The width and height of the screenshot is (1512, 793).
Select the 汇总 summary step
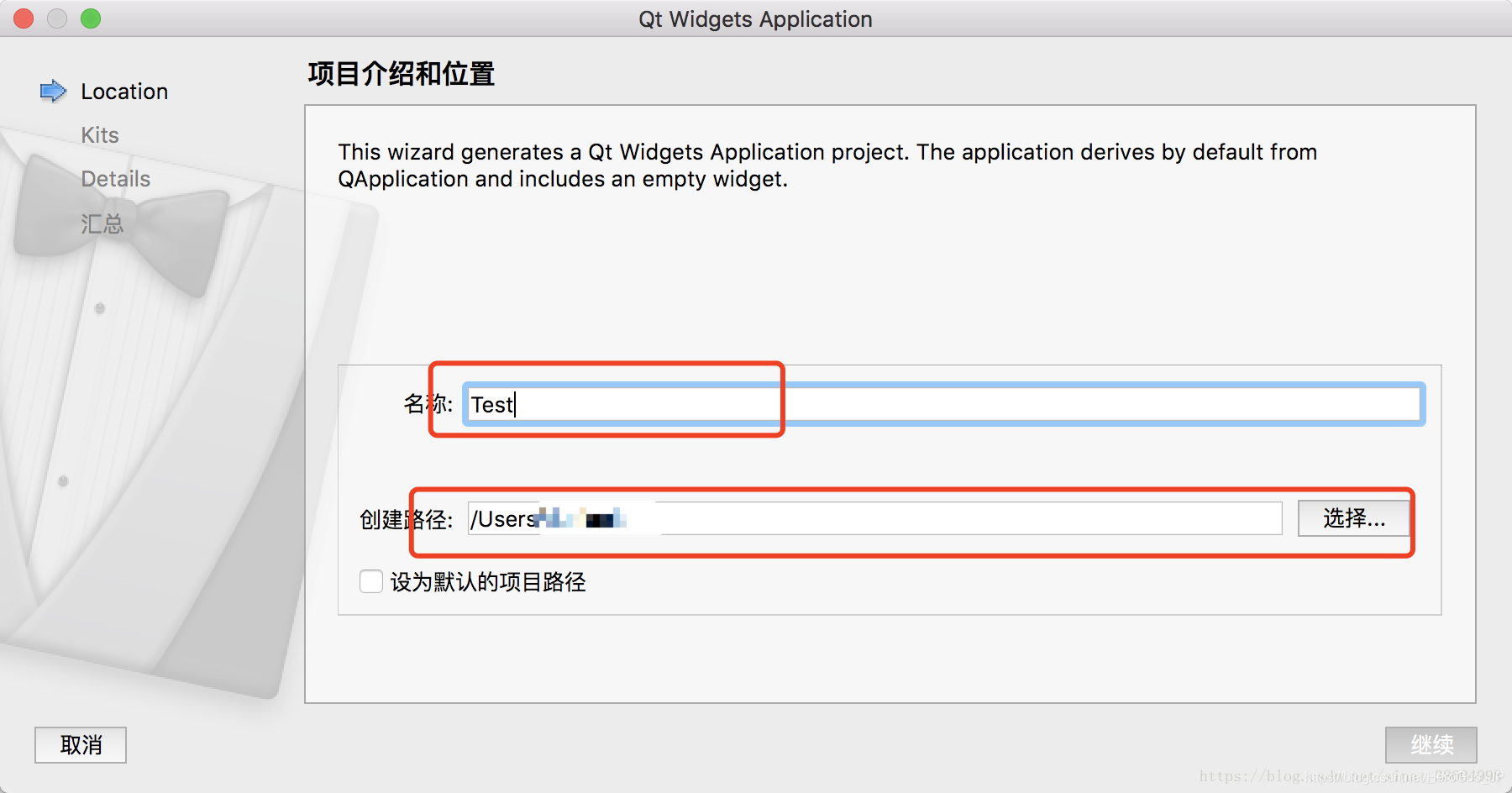[102, 223]
